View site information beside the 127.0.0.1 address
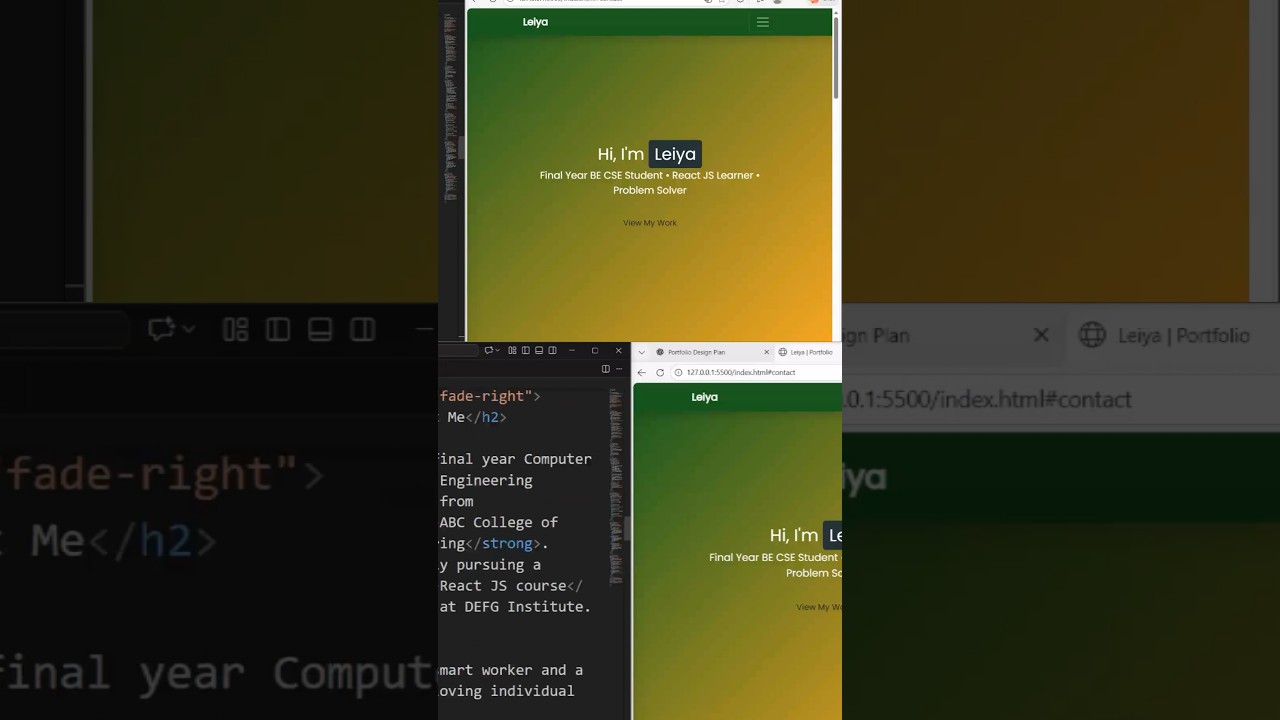 (678, 372)
